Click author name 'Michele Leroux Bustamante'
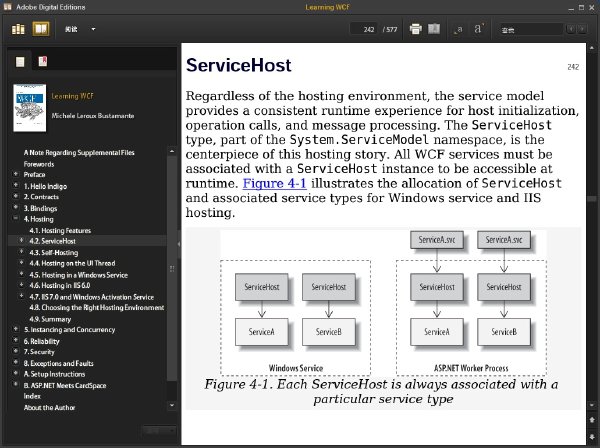 [93, 116]
